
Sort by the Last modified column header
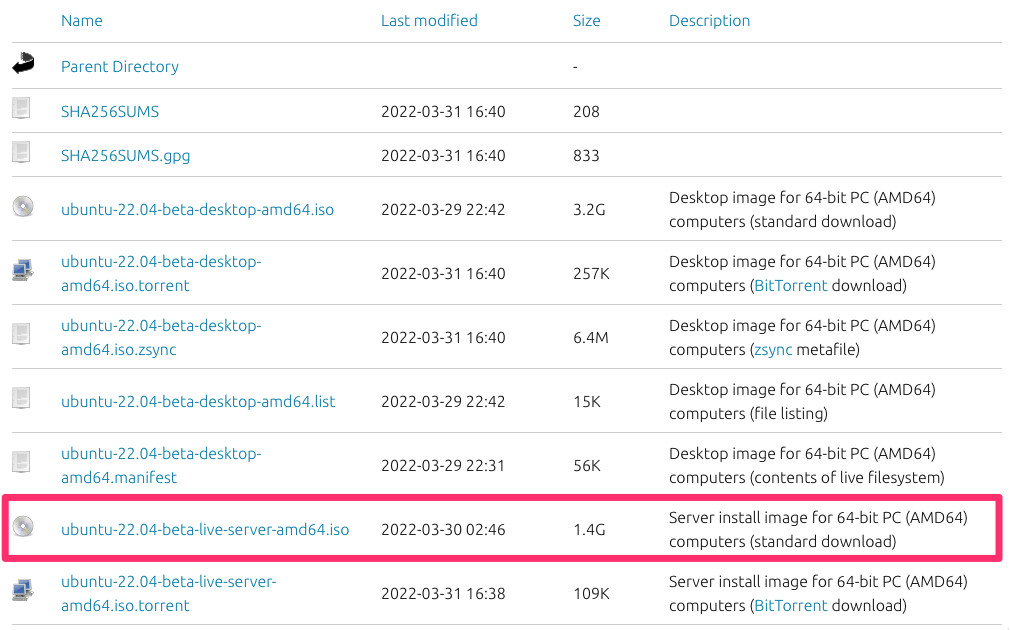click(429, 21)
